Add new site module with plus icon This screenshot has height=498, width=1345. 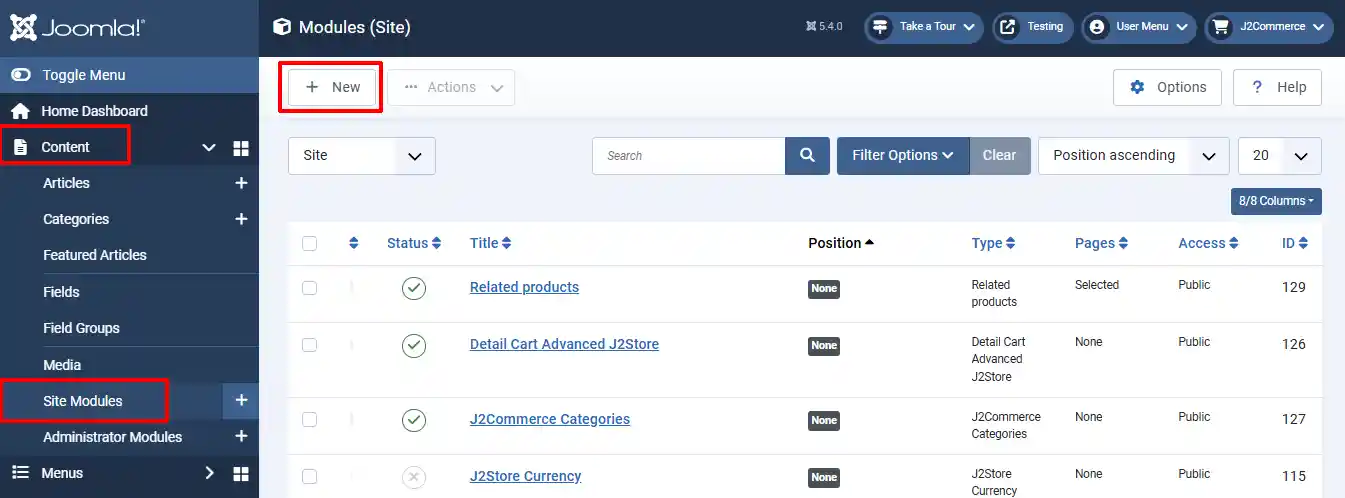[x=241, y=400]
